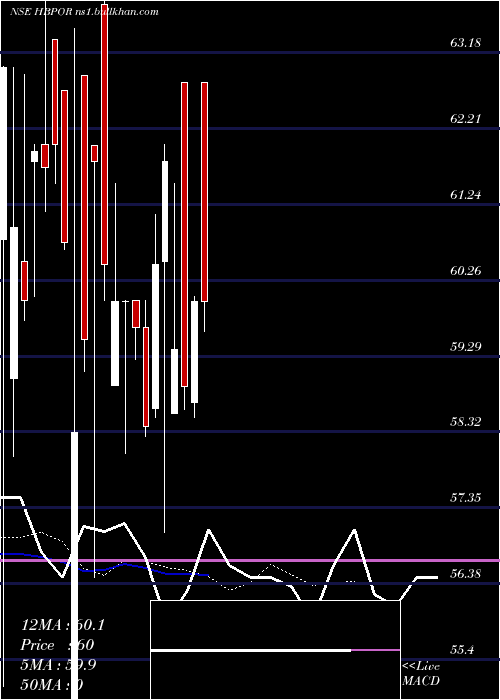
Task: Click the Live MACD label
Action: pos(421,674)
